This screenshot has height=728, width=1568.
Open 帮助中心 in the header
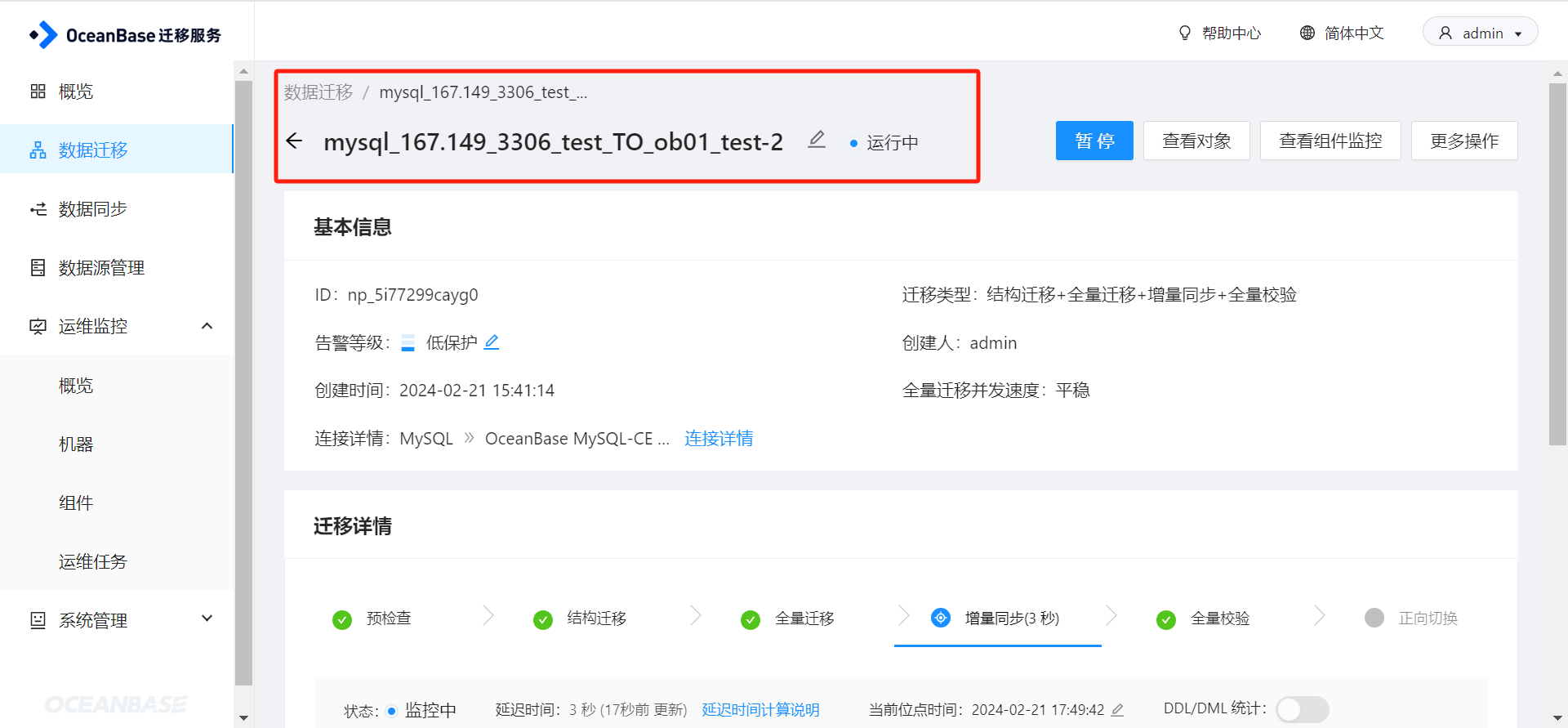(x=1232, y=33)
